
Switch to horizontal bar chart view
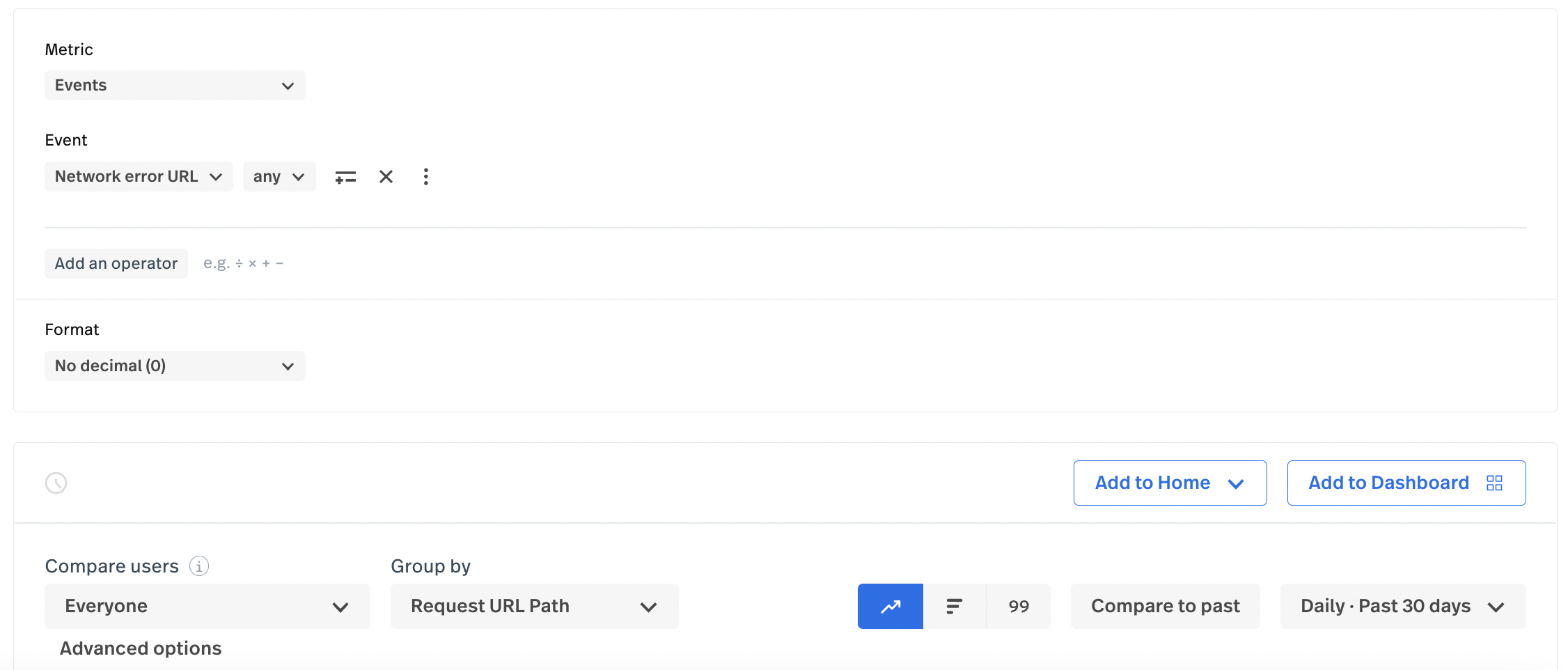[954, 607]
